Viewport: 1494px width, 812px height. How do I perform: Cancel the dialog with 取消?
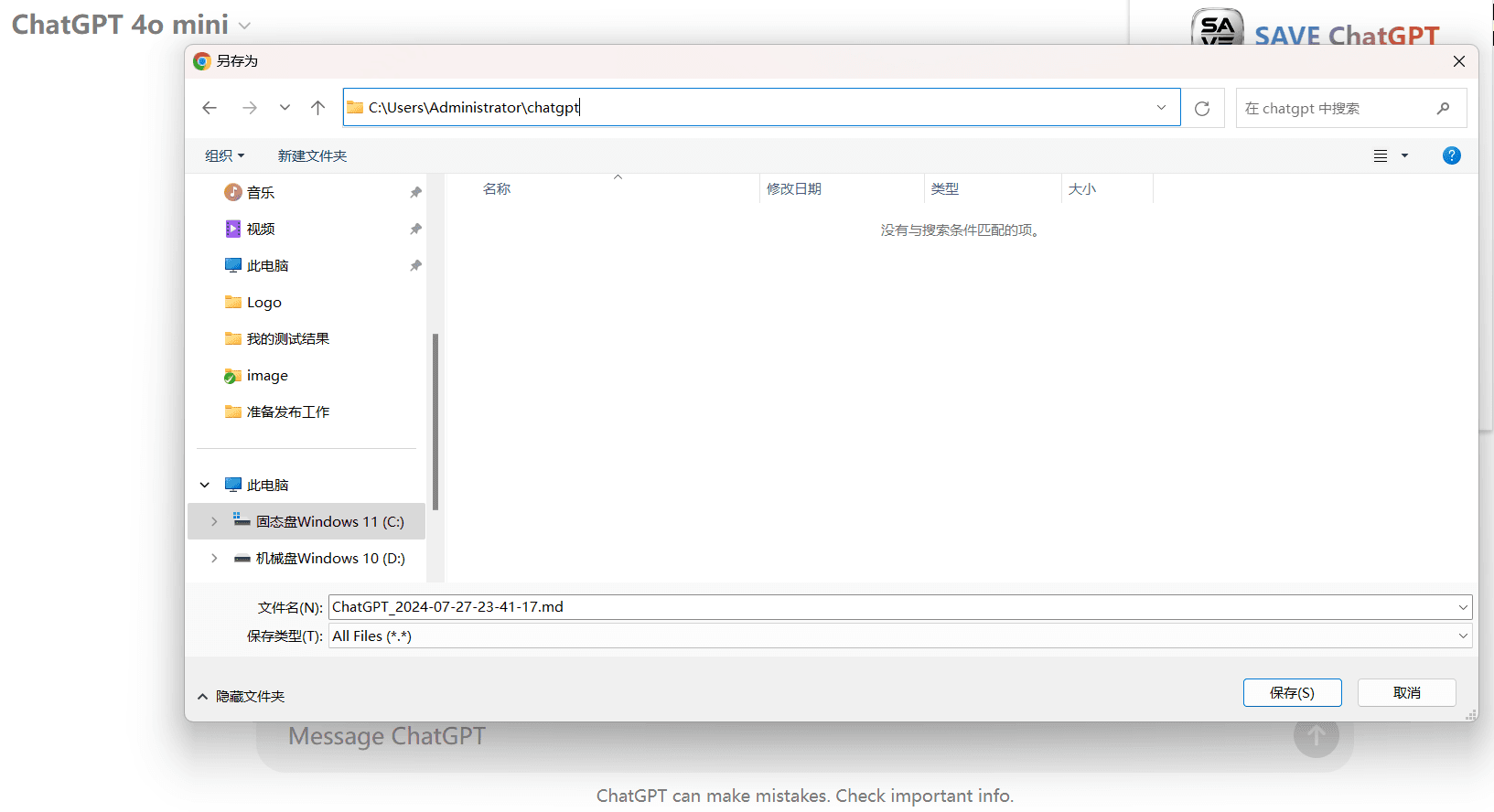1406,692
